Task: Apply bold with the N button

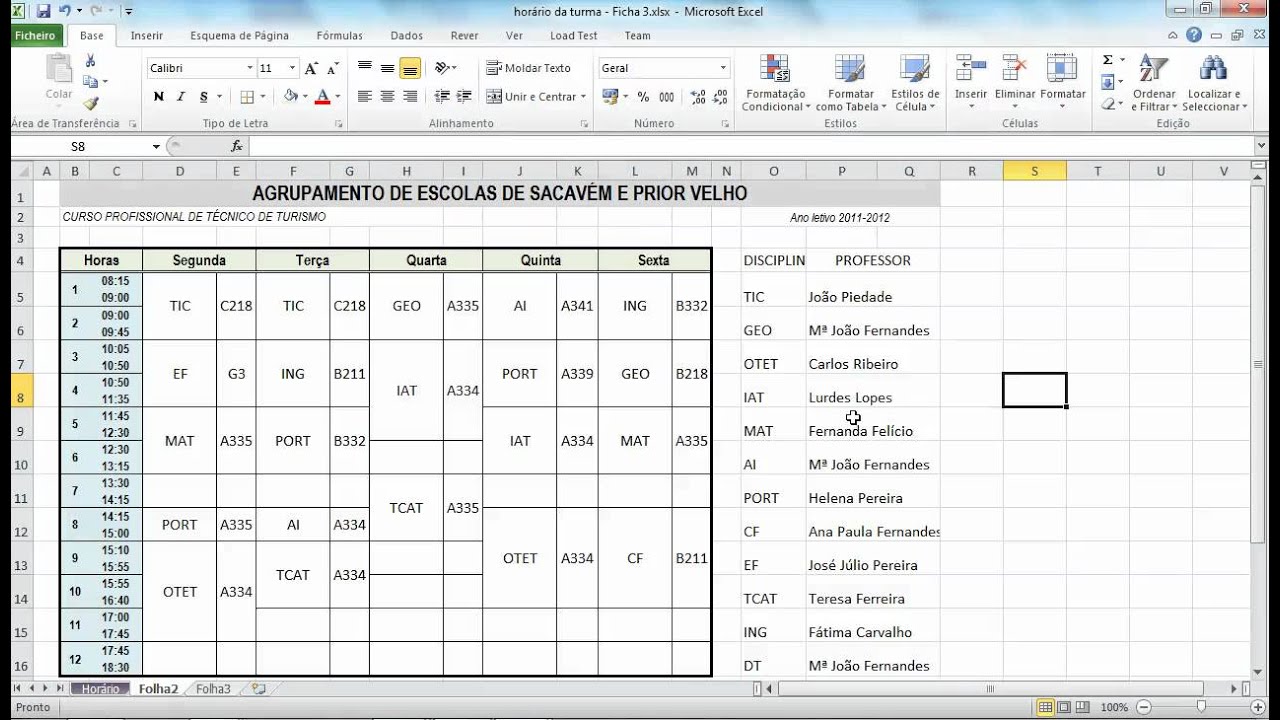Action: click(x=158, y=97)
